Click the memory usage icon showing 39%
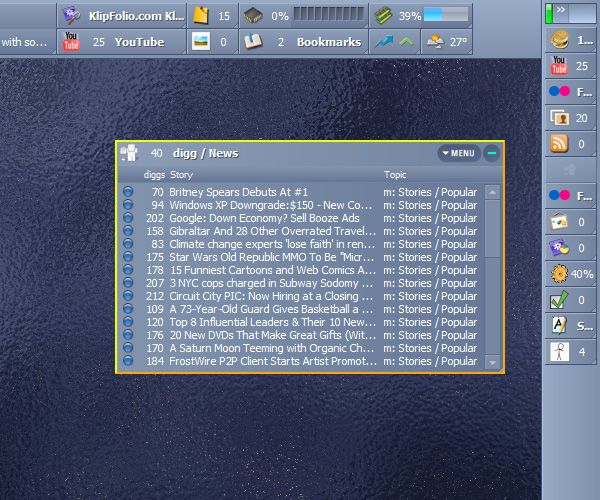The height and width of the screenshot is (500, 600). pyautogui.click(x=383, y=16)
